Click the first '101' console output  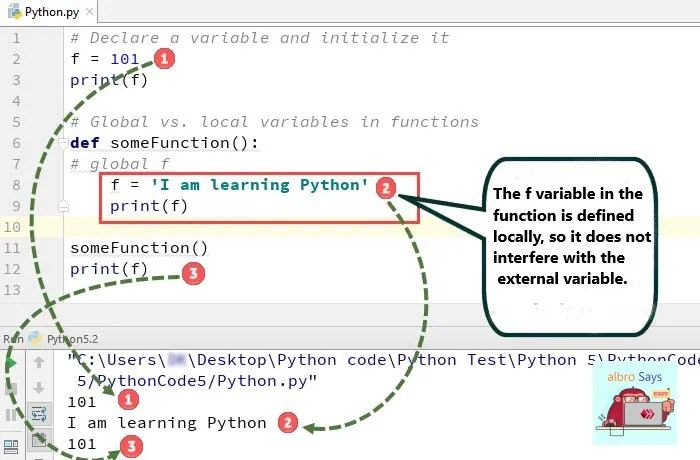click(82, 402)
